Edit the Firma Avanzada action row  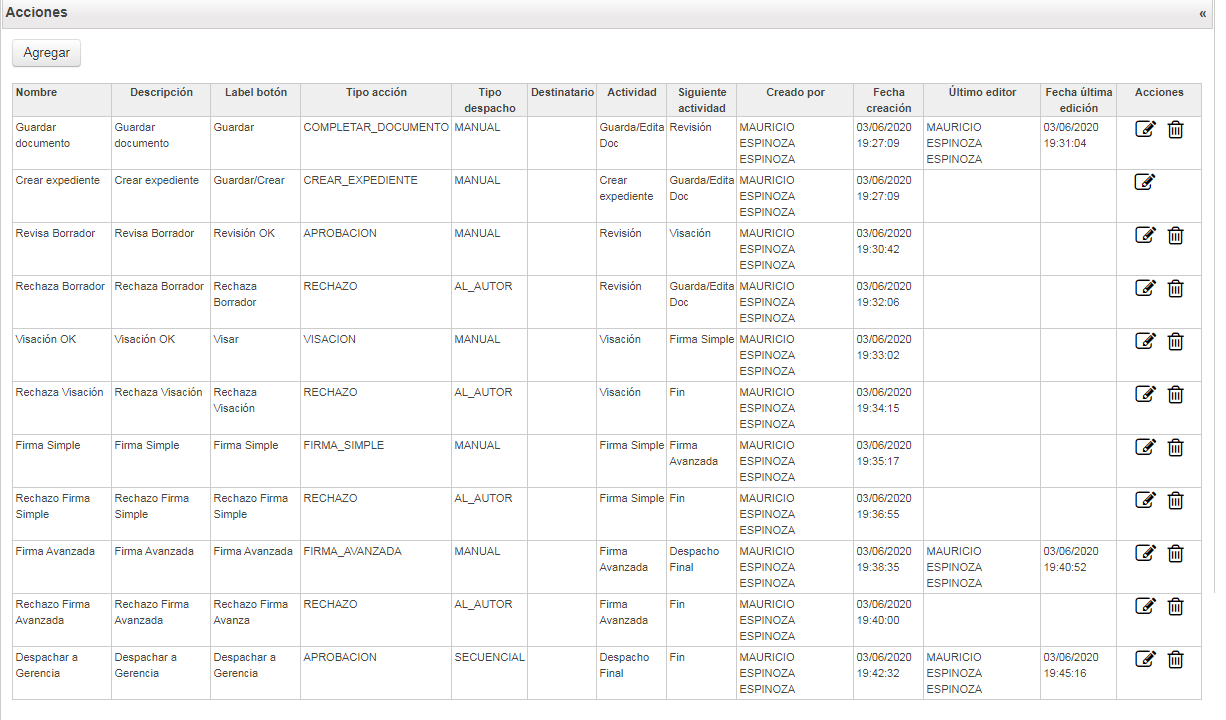tap(1146, 553)
